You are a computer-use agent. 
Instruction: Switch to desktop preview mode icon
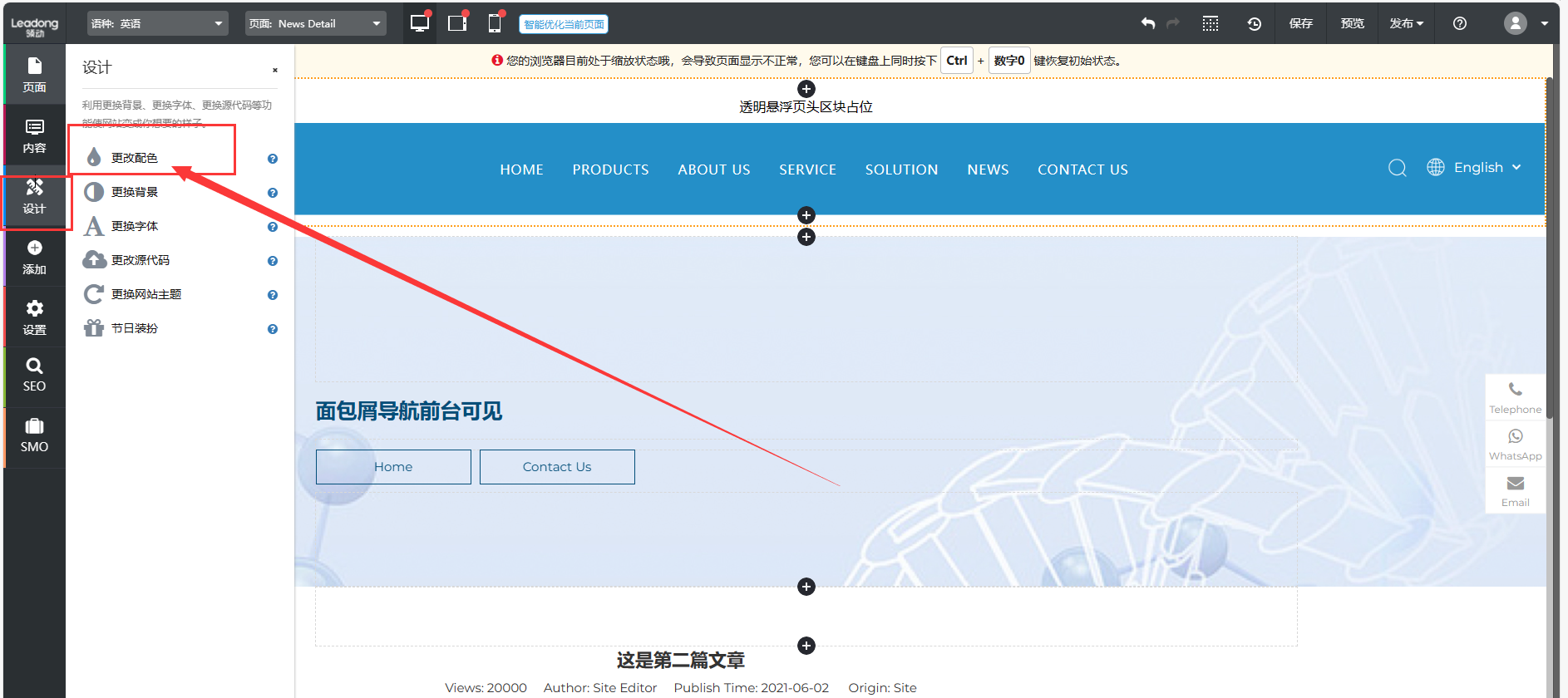tap(420, 23)
